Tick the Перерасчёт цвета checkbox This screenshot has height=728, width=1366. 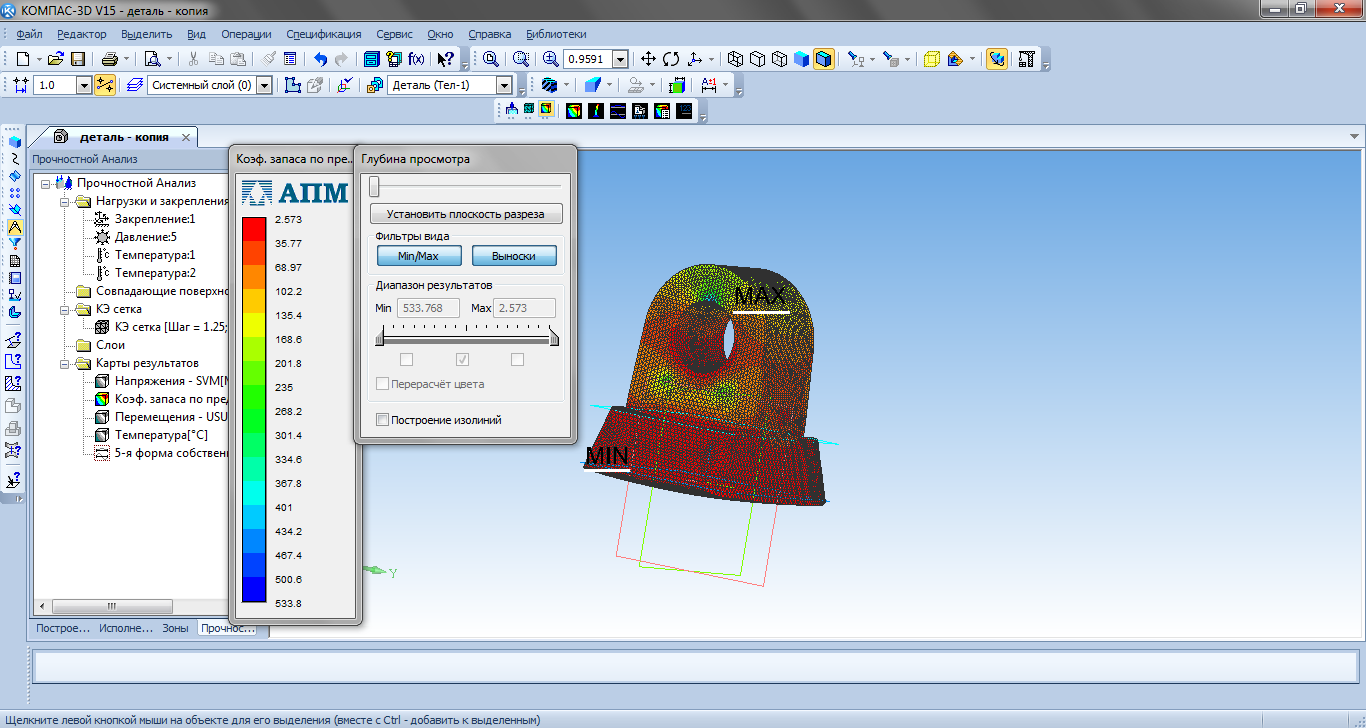click(x=382, y=384)
